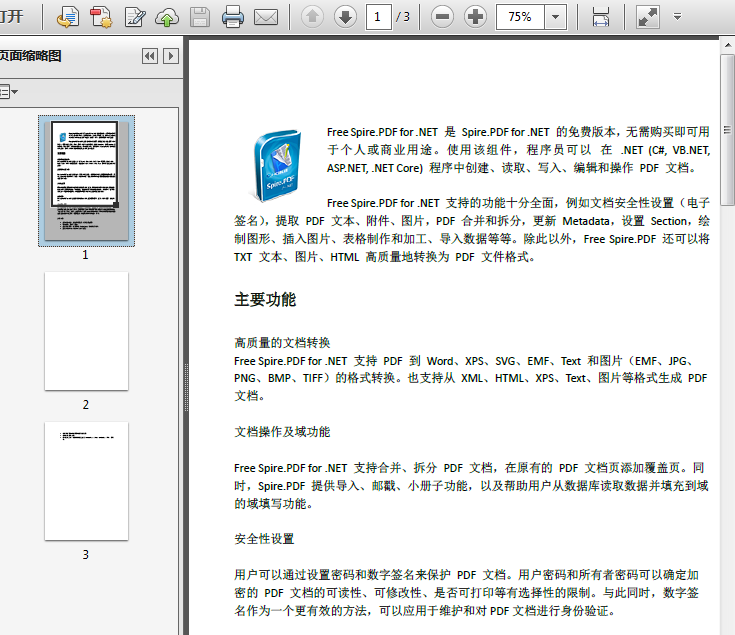The image size is (735, 635).
Task: Click the total pages '/ 3' label
Action: tap(403, 17)
